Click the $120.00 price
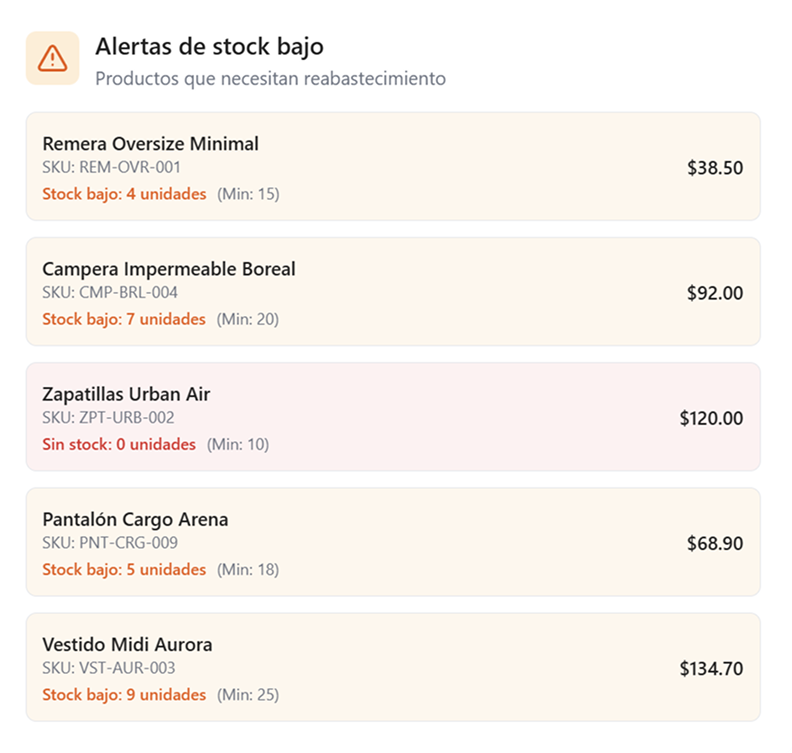This screenshot has height=753, width=792. pyautogui.click(x=711, y=418)
